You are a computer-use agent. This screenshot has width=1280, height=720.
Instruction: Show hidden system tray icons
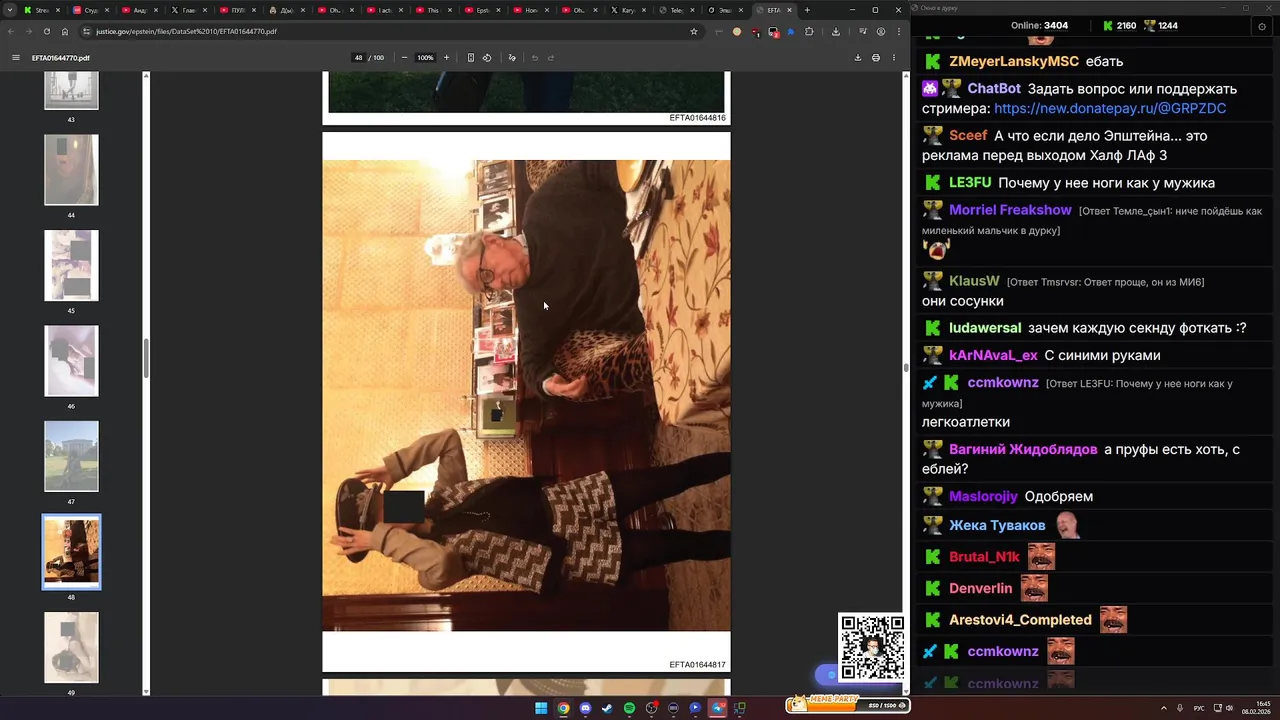(x=1164, y=708)
